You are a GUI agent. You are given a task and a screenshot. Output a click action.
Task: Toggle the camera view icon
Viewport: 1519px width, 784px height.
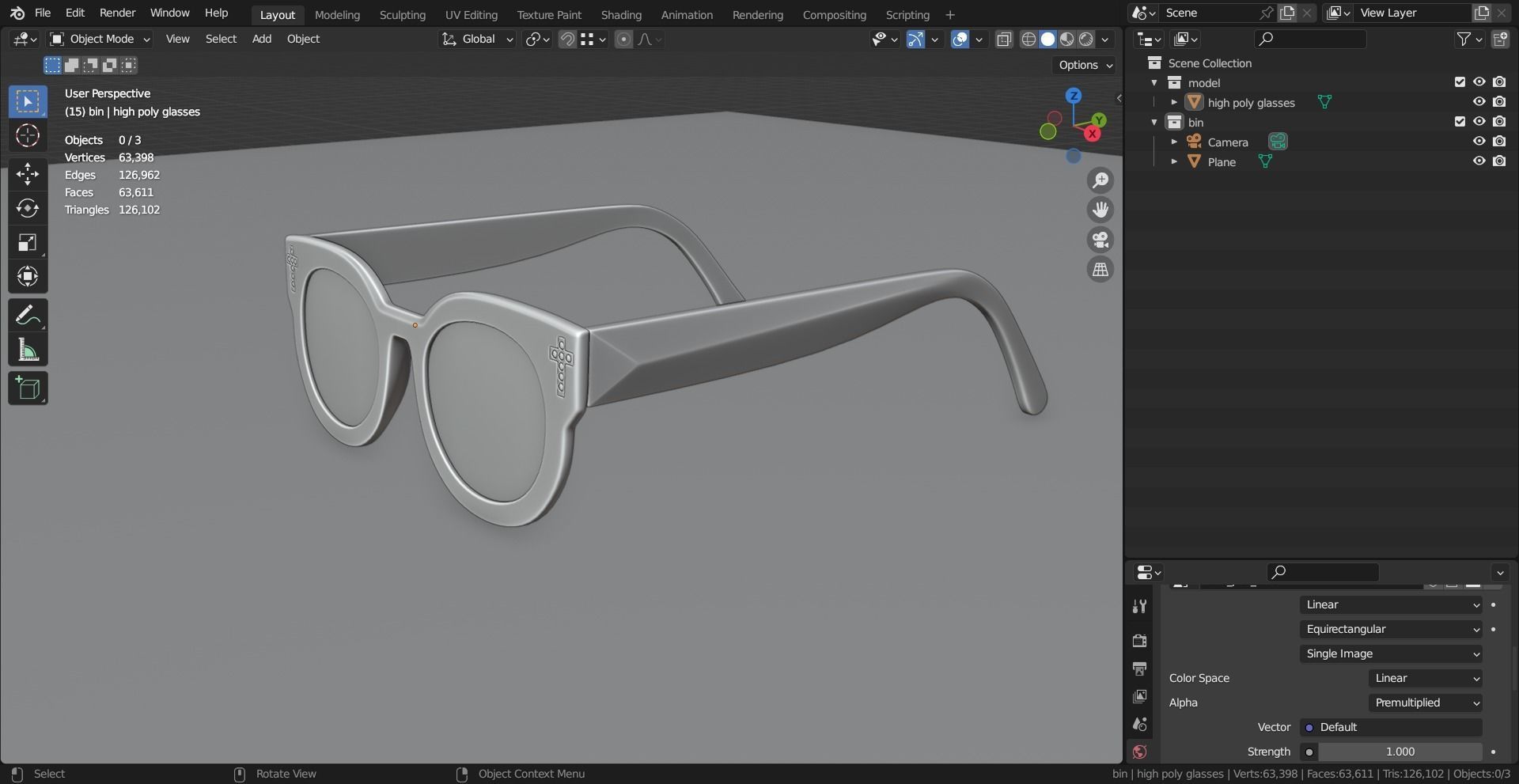(x=1100, y=240)
